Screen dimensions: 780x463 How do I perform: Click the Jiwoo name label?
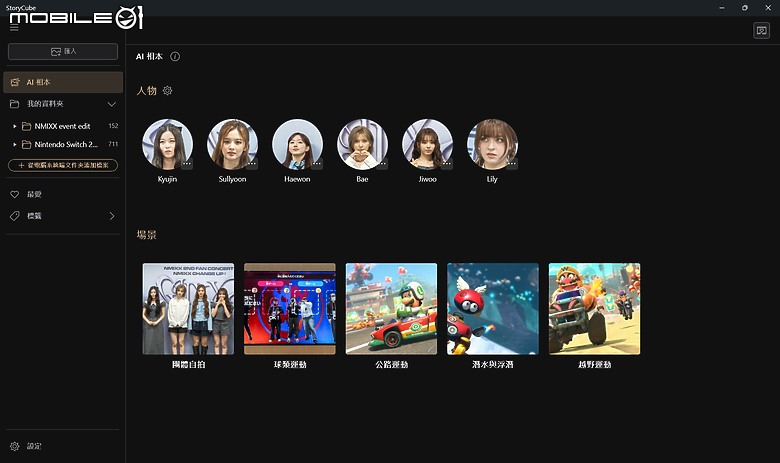pyautogui.click(x=427, y=179)
